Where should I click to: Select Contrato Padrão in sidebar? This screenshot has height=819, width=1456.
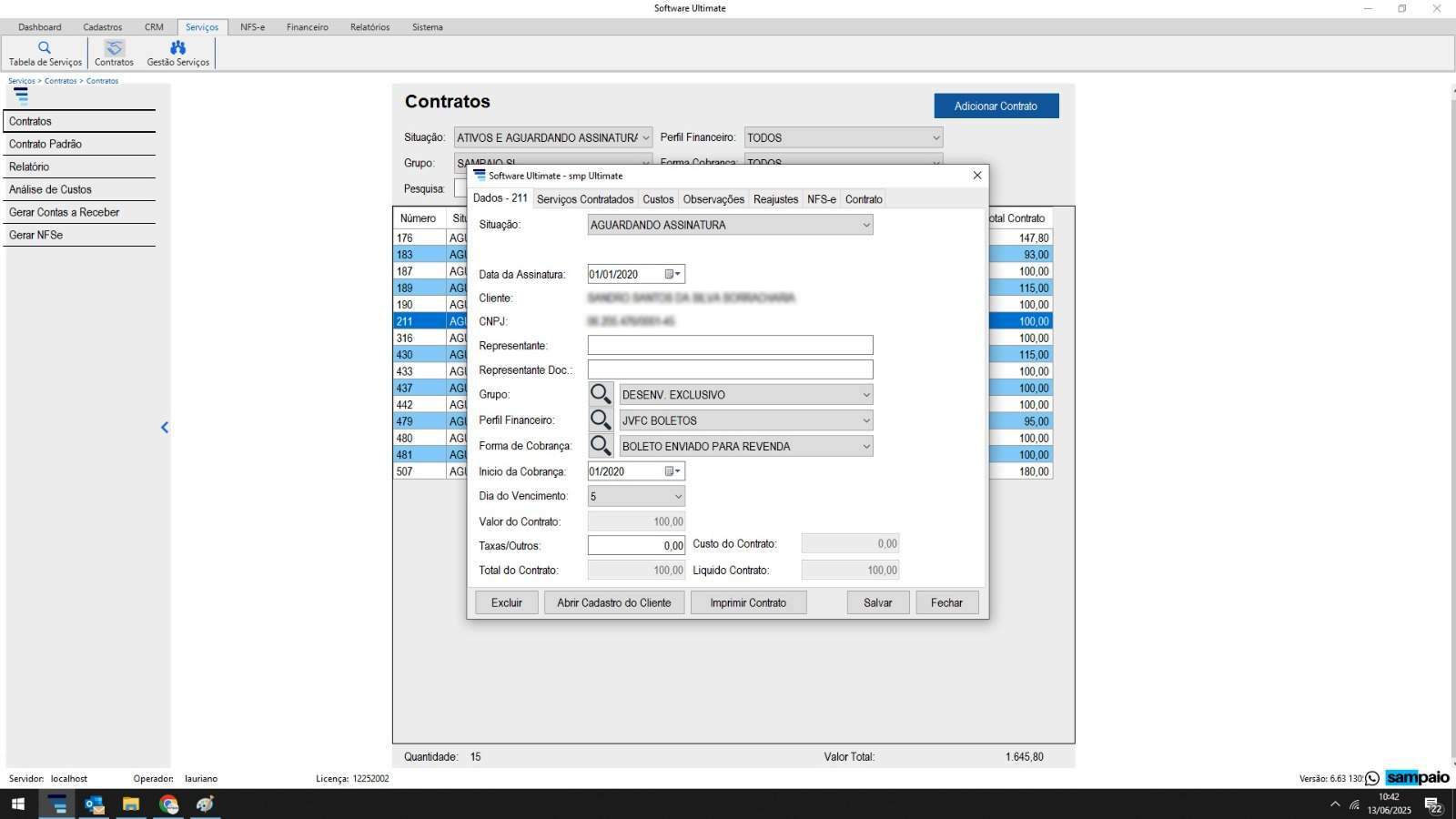pos(80,144)
